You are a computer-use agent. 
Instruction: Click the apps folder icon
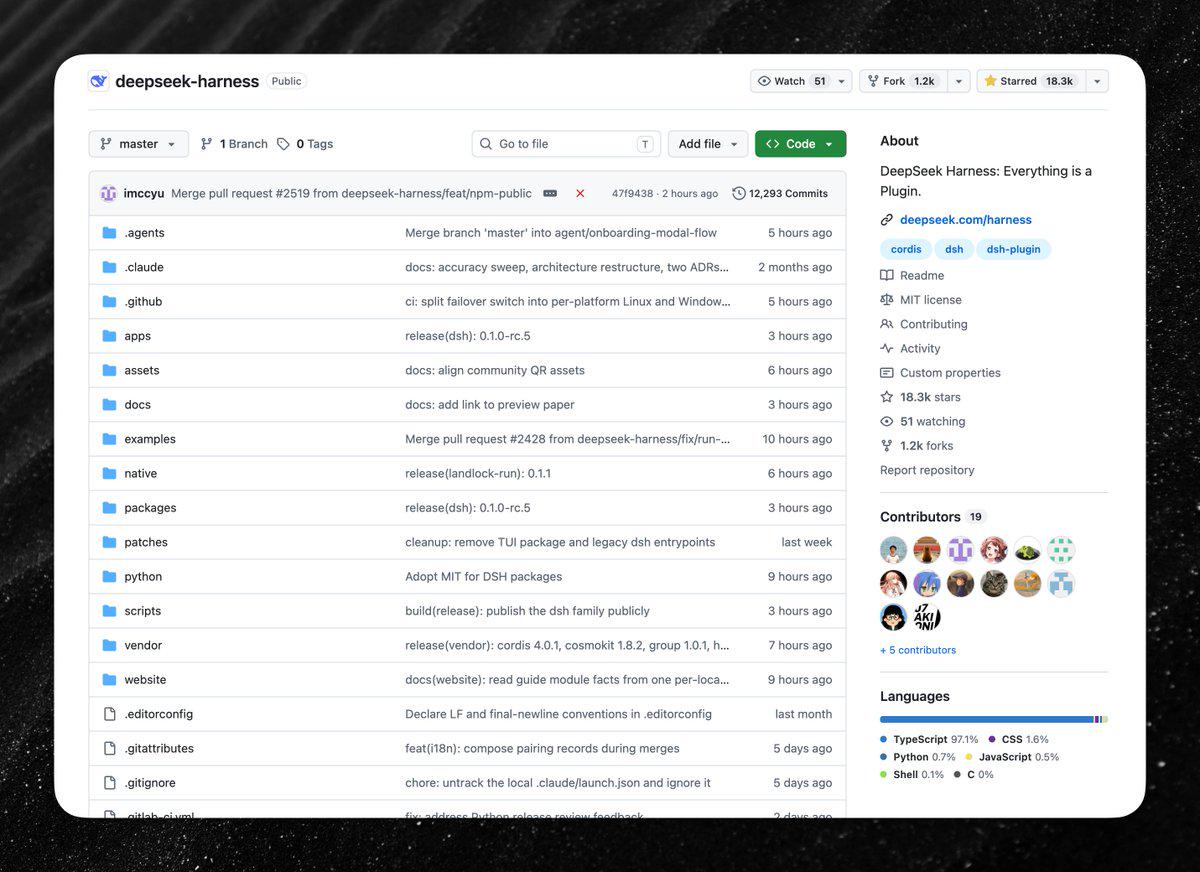coord(109,336)
